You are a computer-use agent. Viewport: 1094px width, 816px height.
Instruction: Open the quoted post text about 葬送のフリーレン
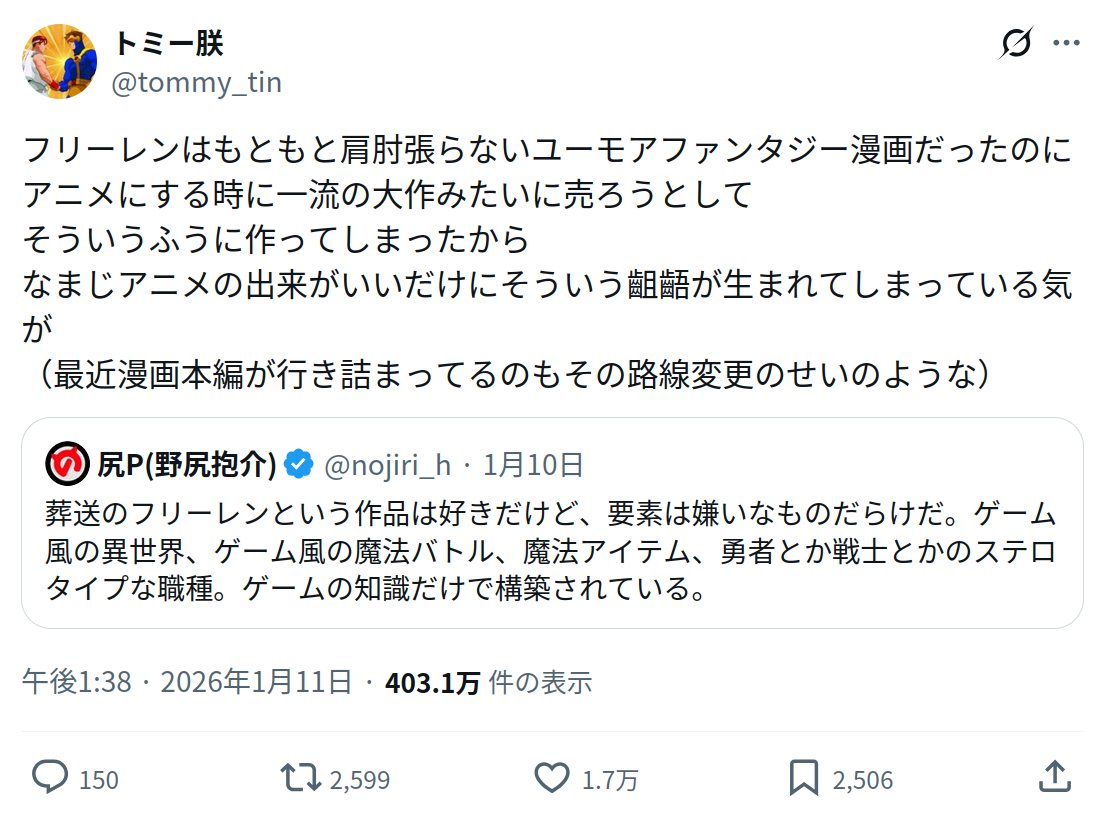coord(550,551)
